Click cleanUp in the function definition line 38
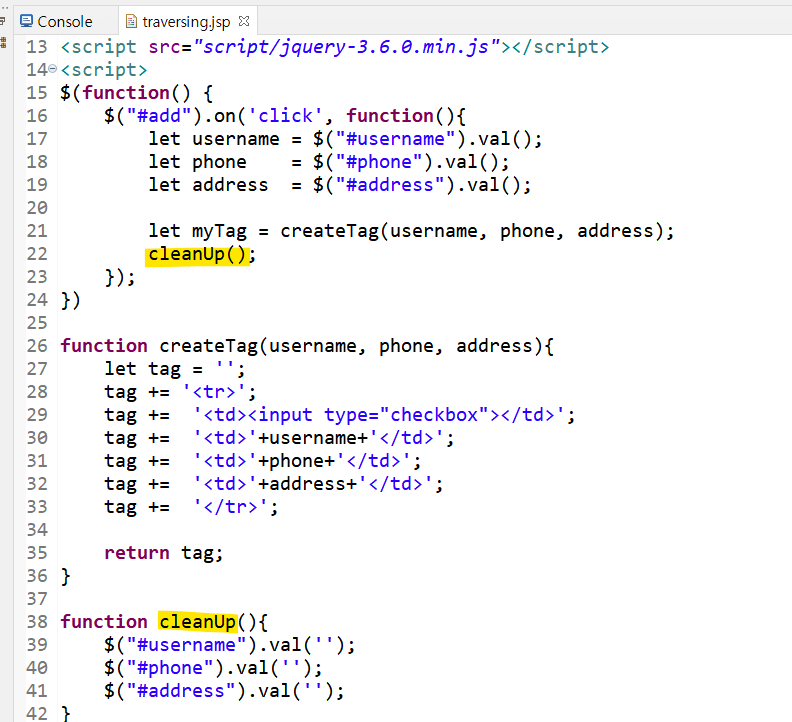This screenshot has width=792, height=722. tap(197, 622)
